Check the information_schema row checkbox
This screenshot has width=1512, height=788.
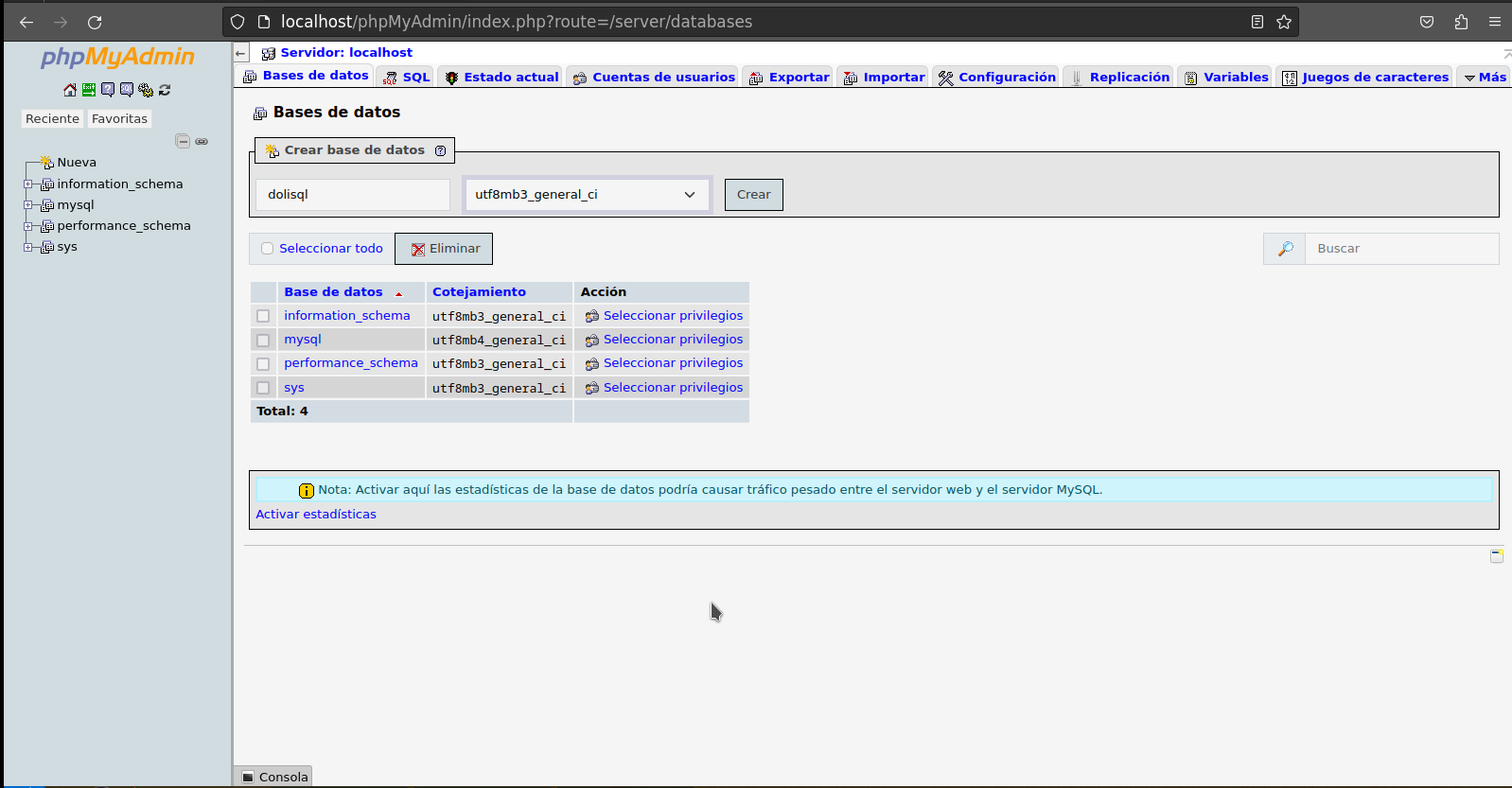(x=263, y=316)
